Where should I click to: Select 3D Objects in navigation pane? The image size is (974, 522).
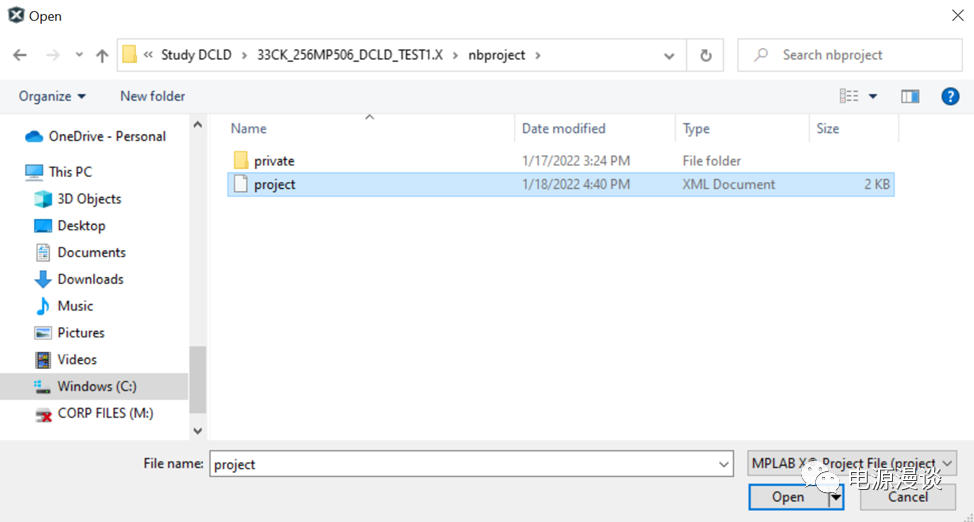89,199
